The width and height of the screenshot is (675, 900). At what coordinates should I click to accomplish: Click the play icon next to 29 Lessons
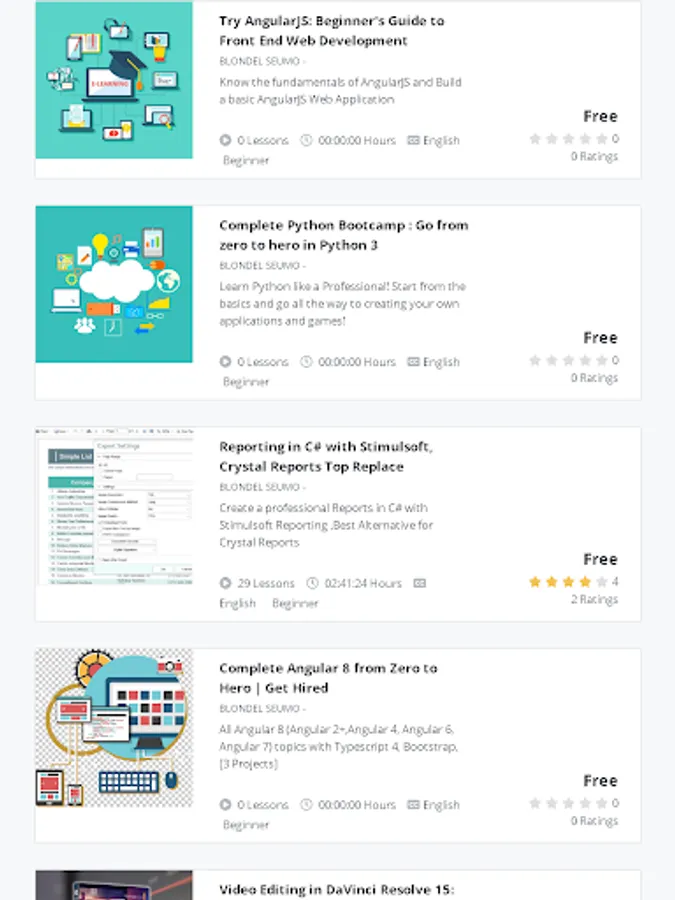coord(226,583)
